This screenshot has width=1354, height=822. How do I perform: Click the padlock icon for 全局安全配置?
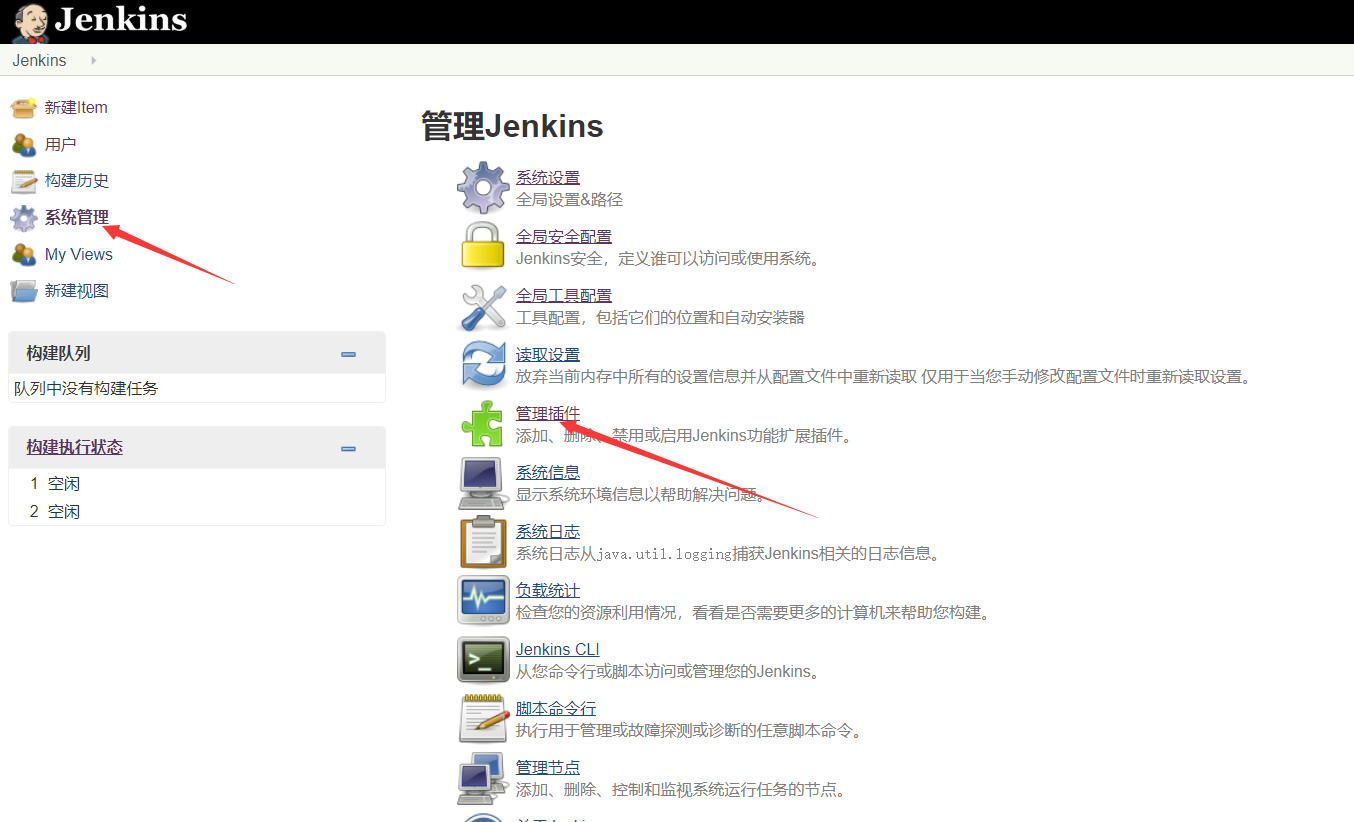[483, 246]
